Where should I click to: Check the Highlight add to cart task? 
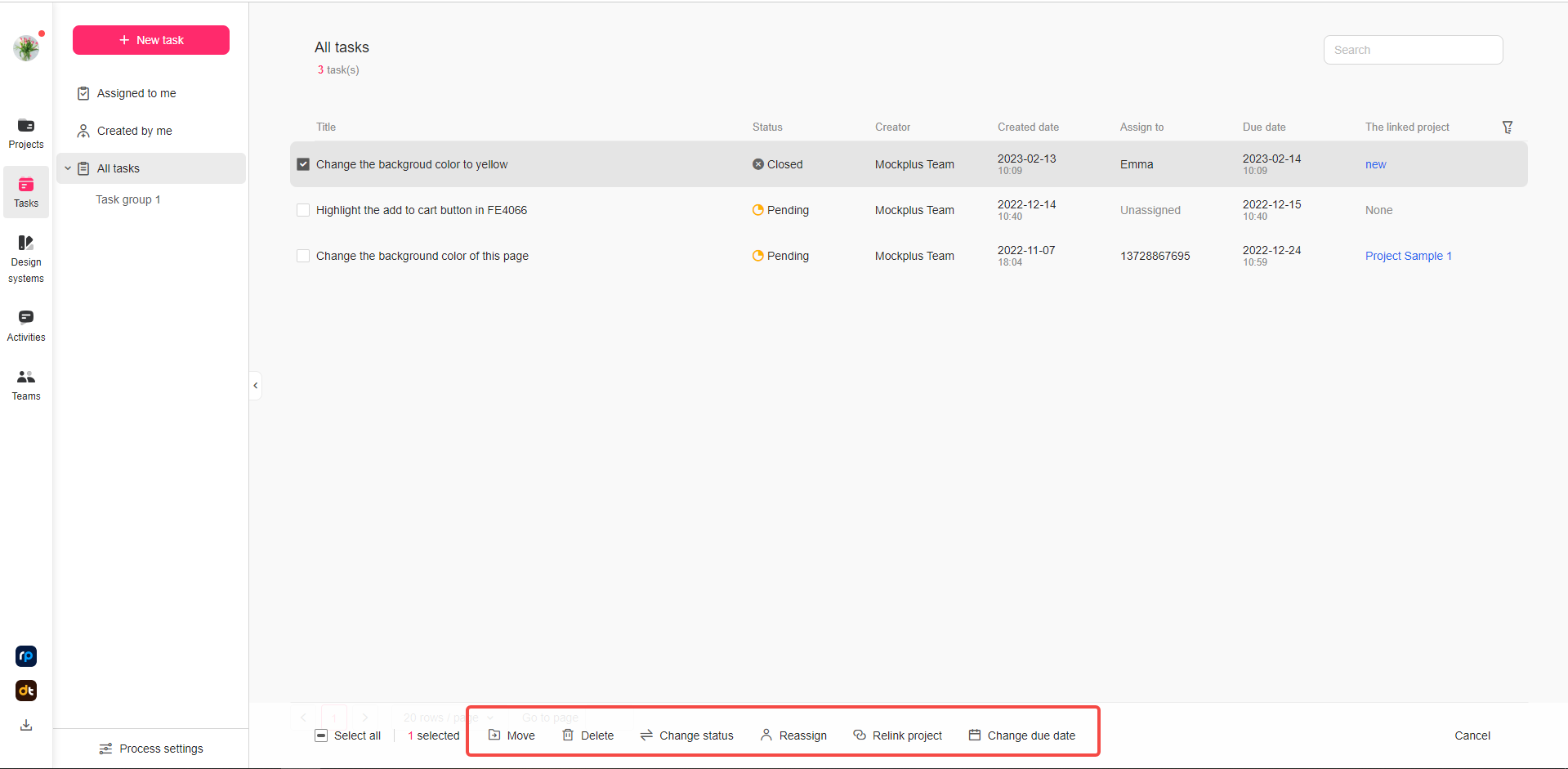click(x=303, y=210)
